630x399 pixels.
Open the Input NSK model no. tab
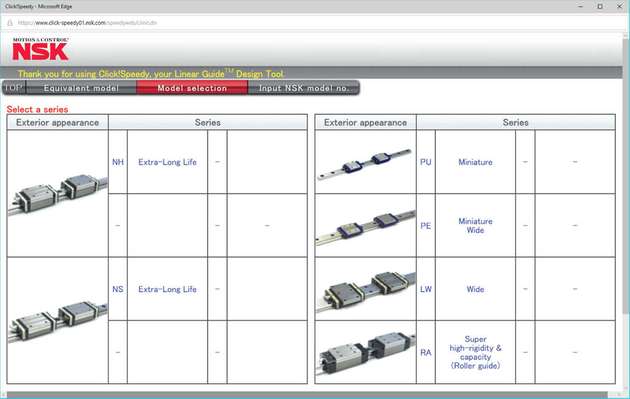coord(304,88)
